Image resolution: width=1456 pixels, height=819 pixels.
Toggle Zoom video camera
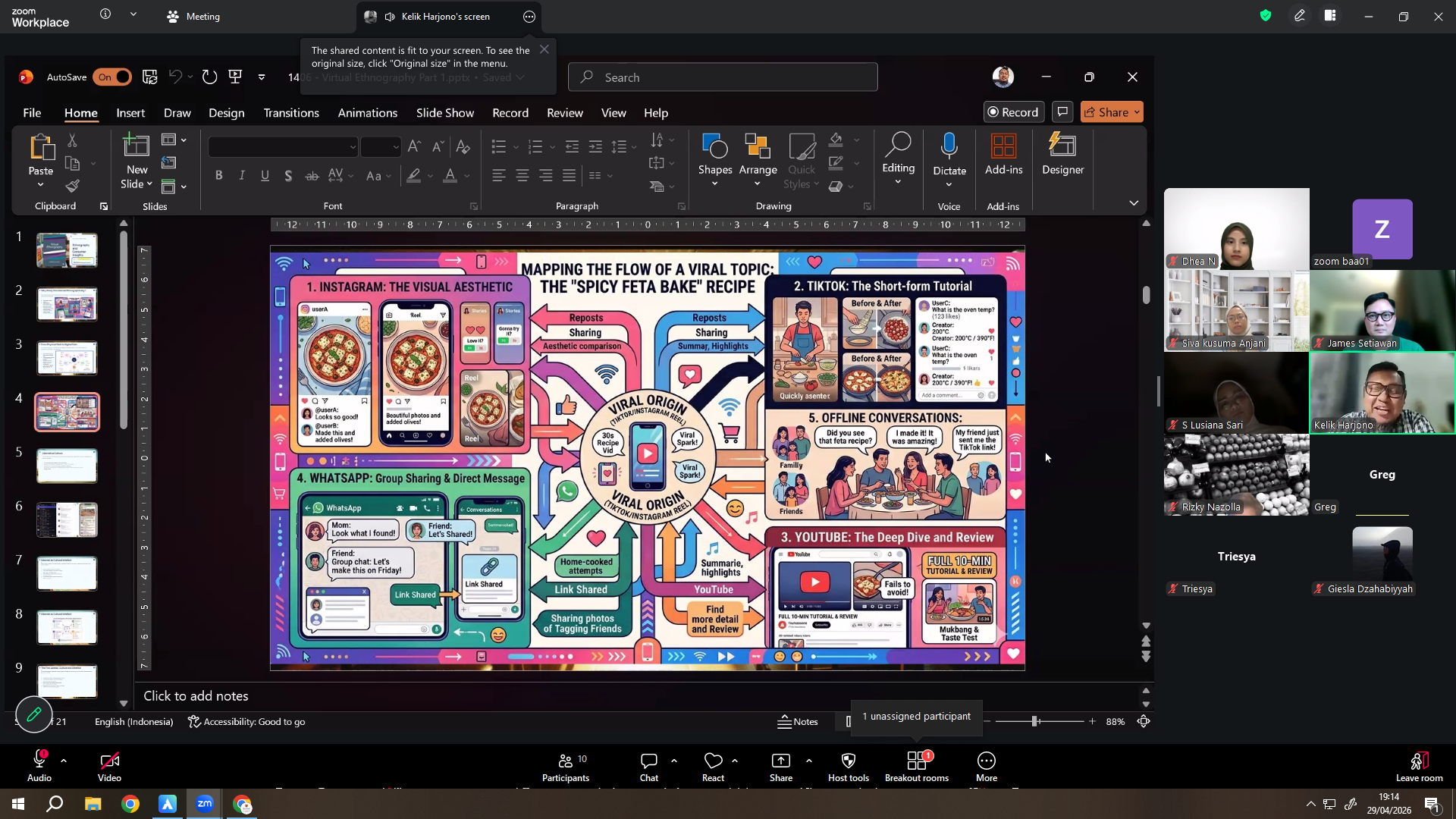click(x=109, y=767)
